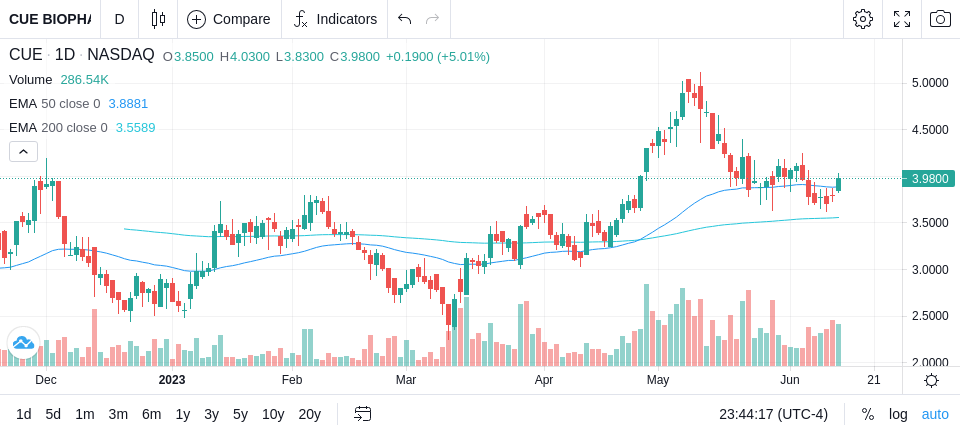This screenshot has height=433, width=960.
Task: Click the May label on time axis
Action: [x=658, y=380]
